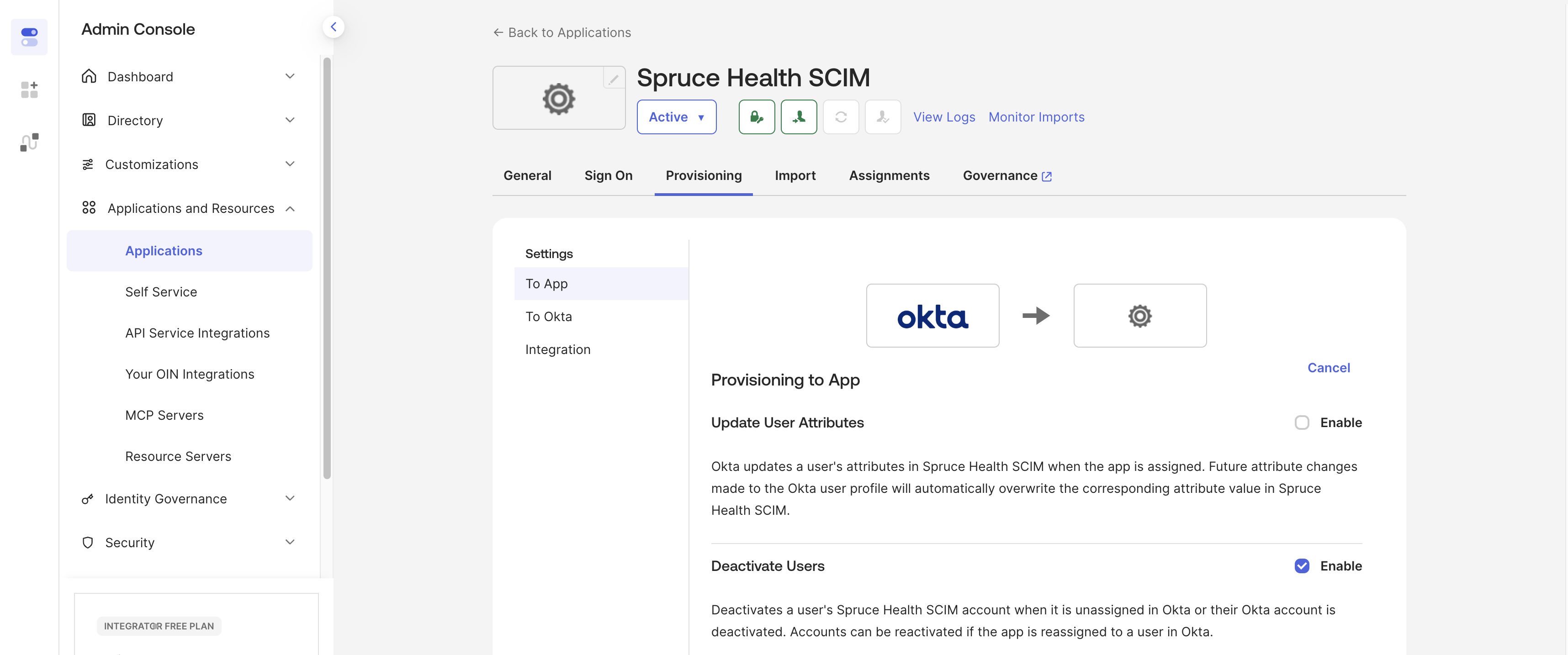
Task: Expand the Dashboard menu chevron
Action: [x=290, y=76]
